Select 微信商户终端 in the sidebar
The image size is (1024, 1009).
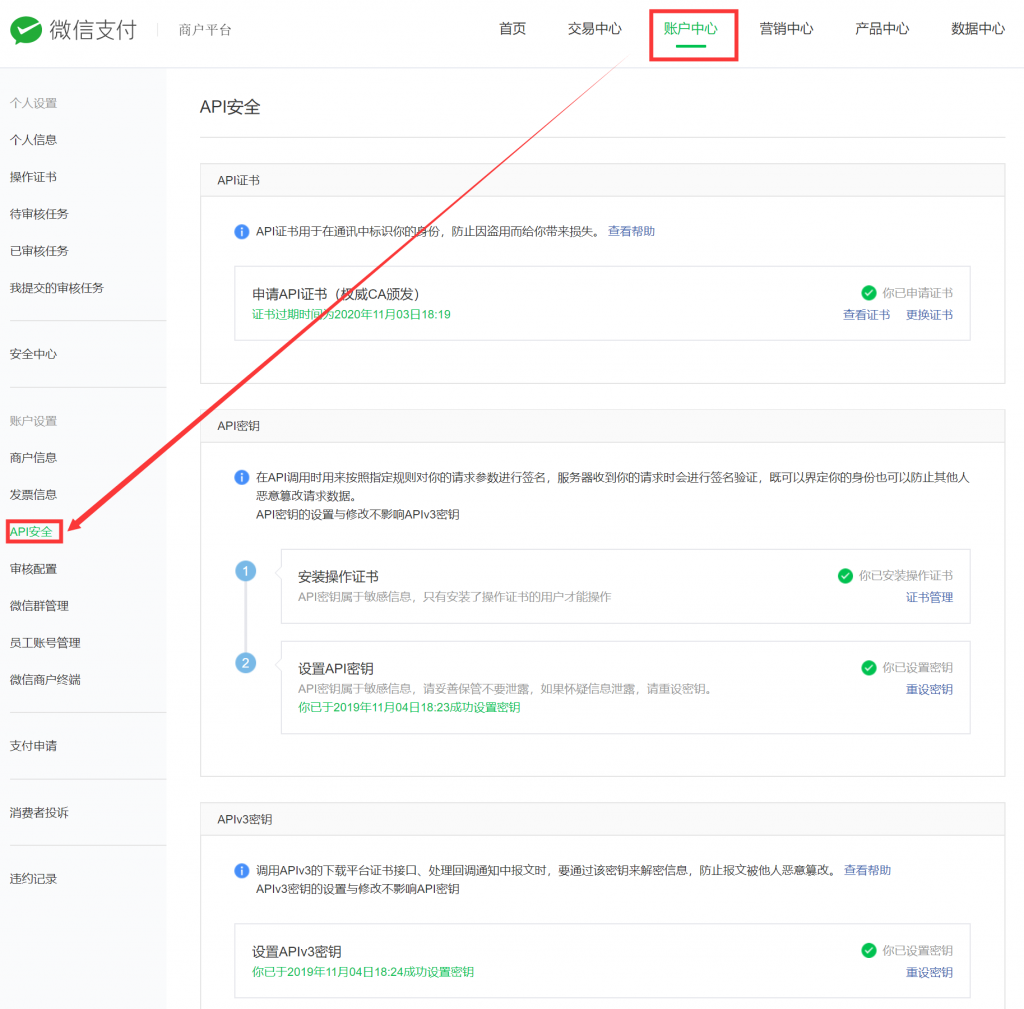pos(45,680)
